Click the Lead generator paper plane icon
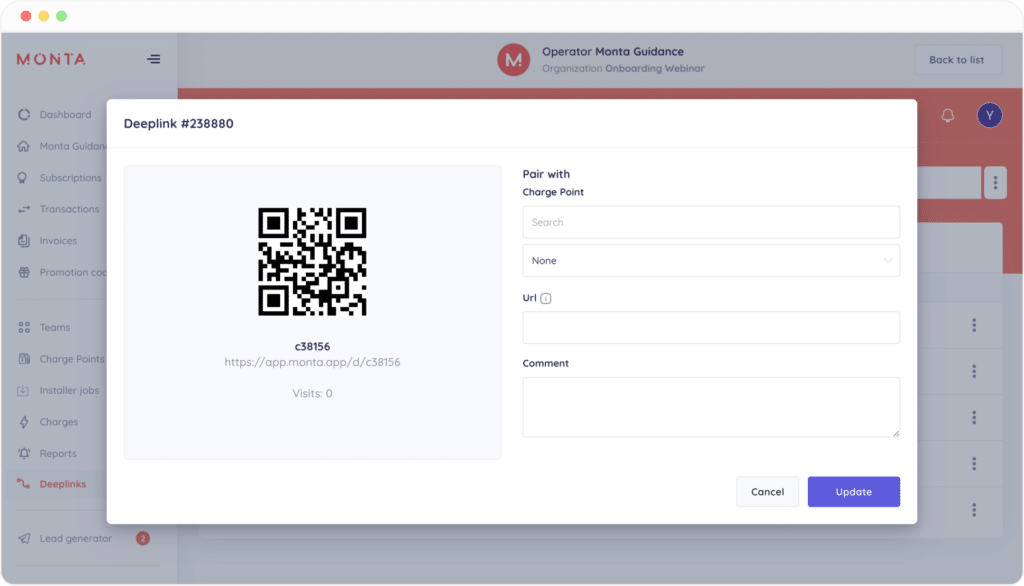1024x586 pixels. (x=24, y=538)
